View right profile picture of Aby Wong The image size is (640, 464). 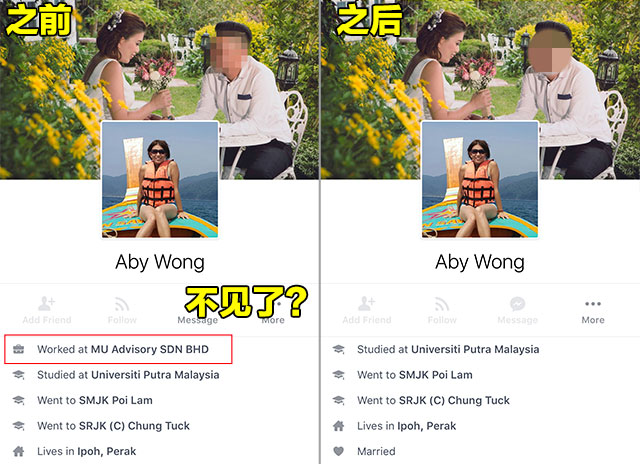tap(480, 180)
